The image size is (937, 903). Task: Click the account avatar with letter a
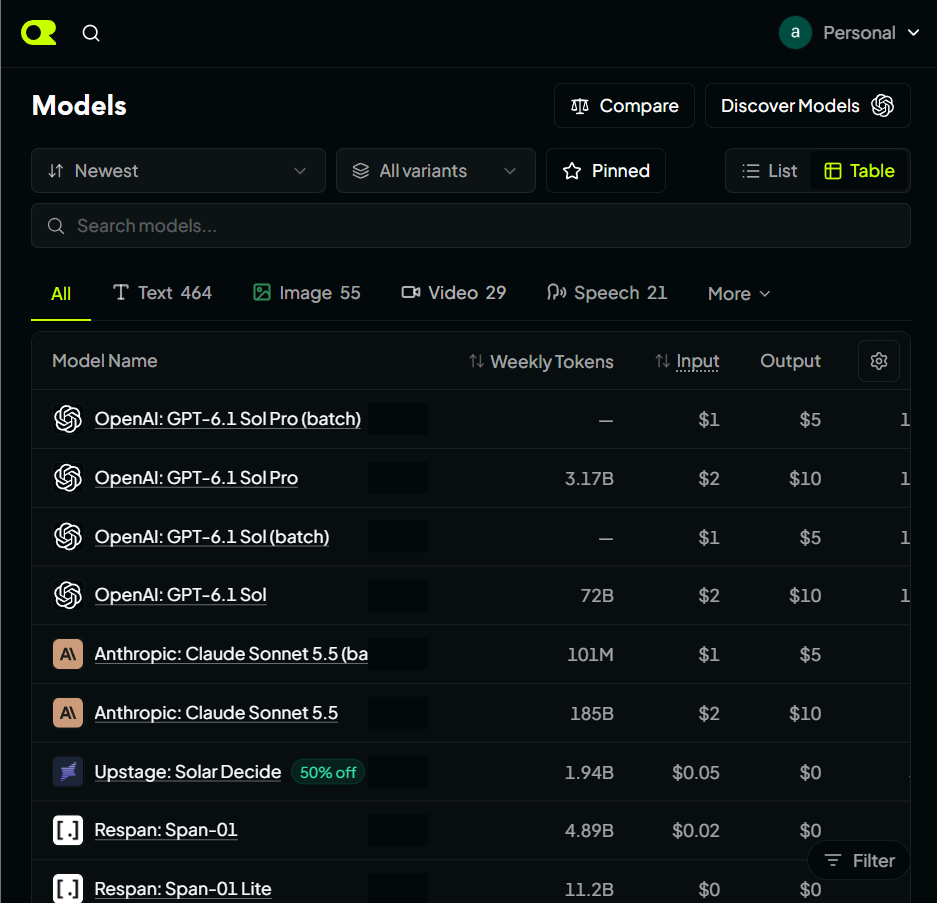click(x=795, y=33)
